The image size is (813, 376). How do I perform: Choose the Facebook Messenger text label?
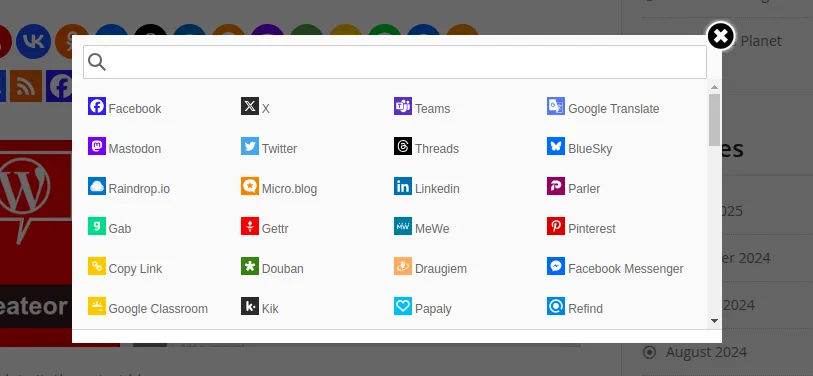(x=626, y=269)
